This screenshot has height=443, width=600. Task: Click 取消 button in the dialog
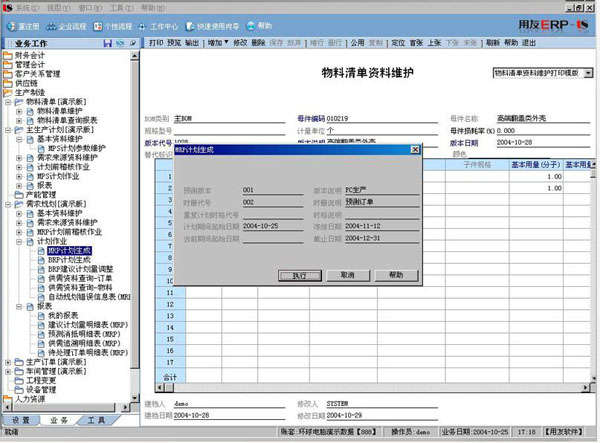[348, 275]
